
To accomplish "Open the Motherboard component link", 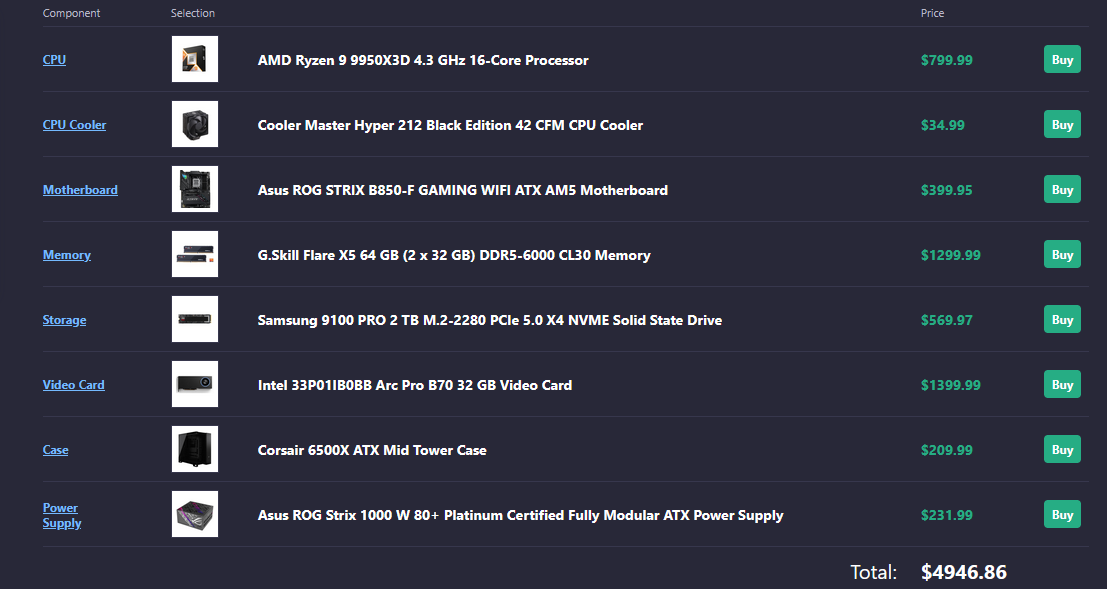I will 80,190.
